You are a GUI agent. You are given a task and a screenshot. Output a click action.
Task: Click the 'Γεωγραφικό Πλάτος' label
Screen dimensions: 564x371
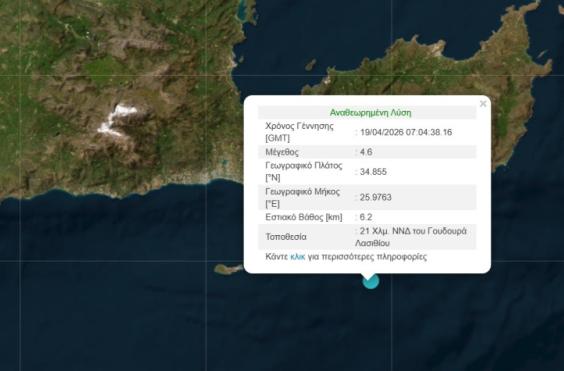pos(304,166)
